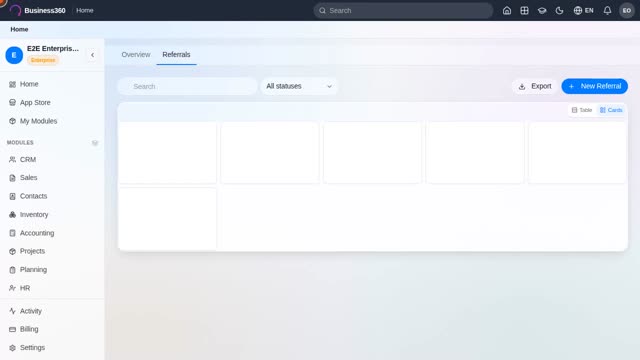Click the HR icon in the sidebar

(12, 288)
